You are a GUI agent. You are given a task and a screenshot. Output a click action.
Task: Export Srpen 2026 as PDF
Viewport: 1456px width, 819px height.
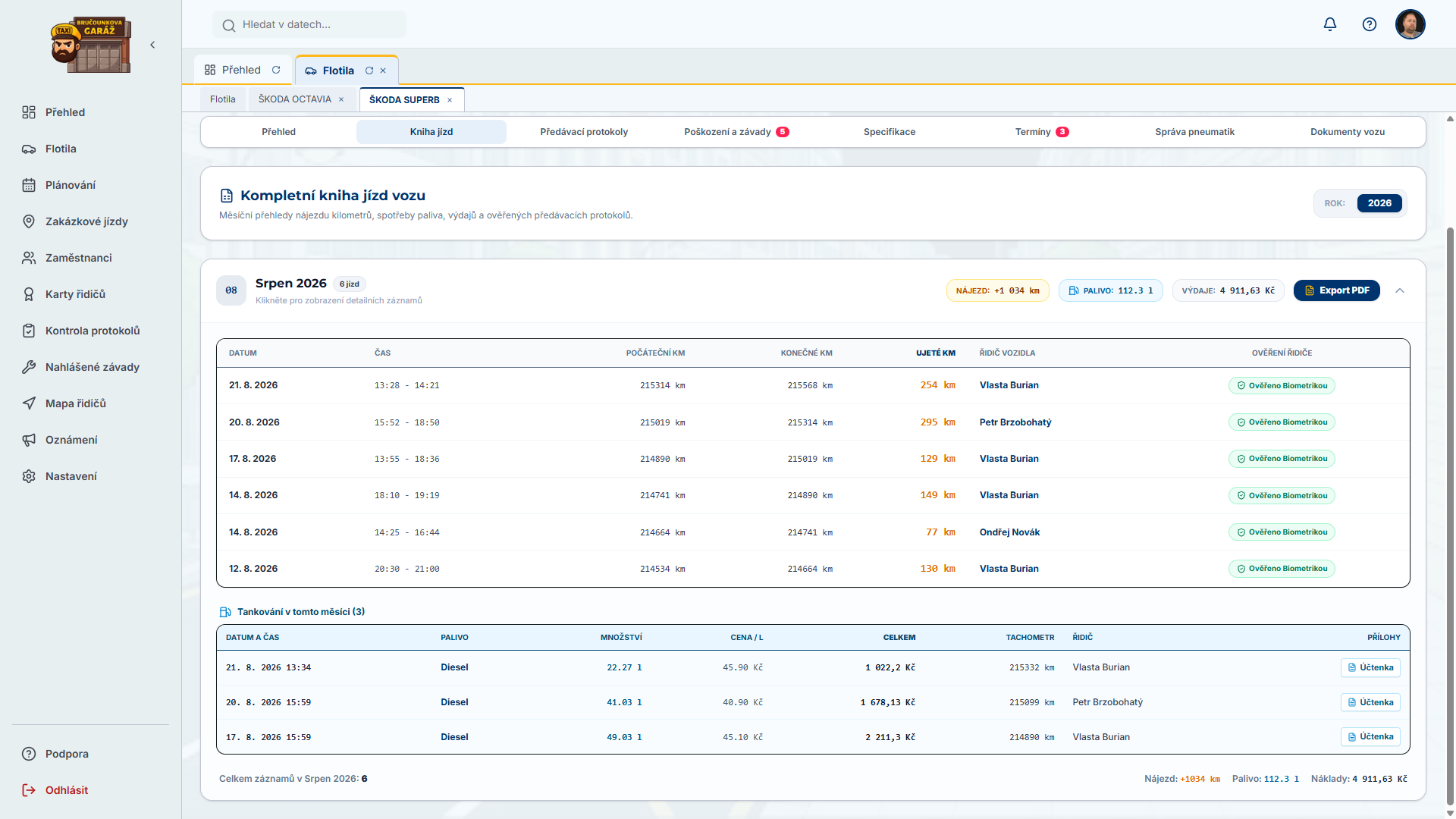pos(1337,290)
